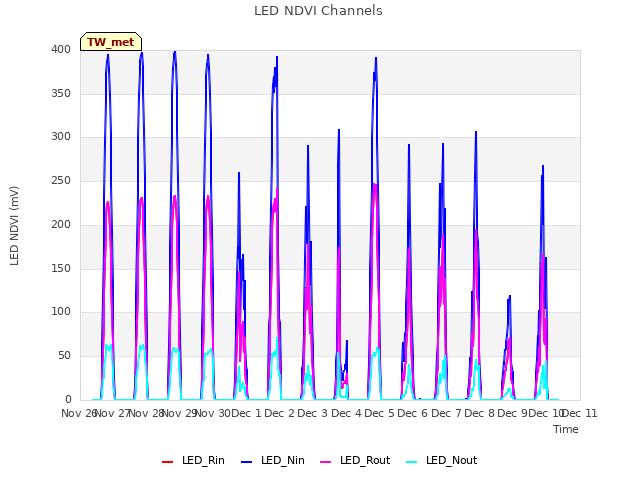Click the Dec 8 x-axis tick label
The height and width of the screenshot is (480, 640).
tap(479, 413)
